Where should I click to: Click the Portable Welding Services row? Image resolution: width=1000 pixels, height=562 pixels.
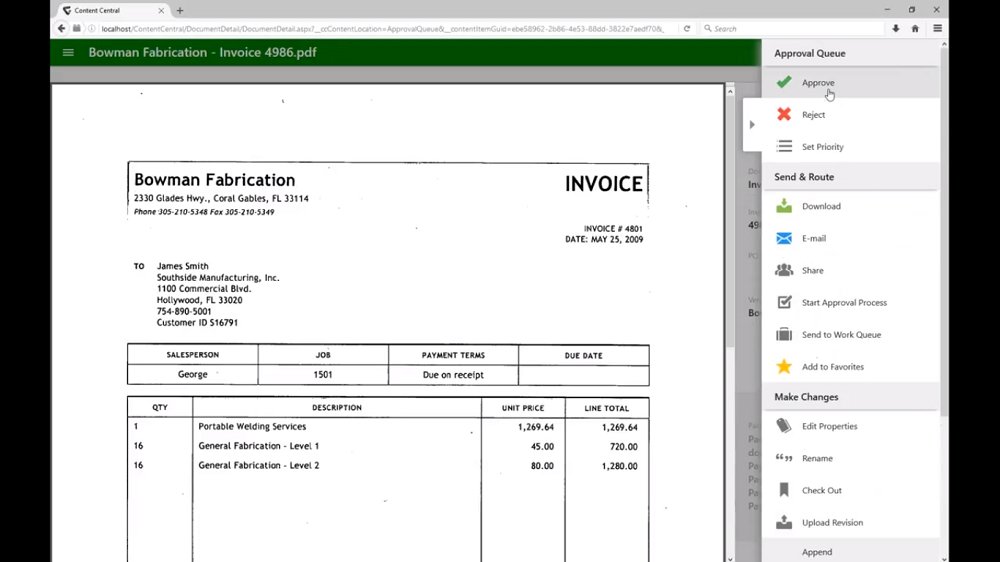pyautogui.click(x=388, y=427)
